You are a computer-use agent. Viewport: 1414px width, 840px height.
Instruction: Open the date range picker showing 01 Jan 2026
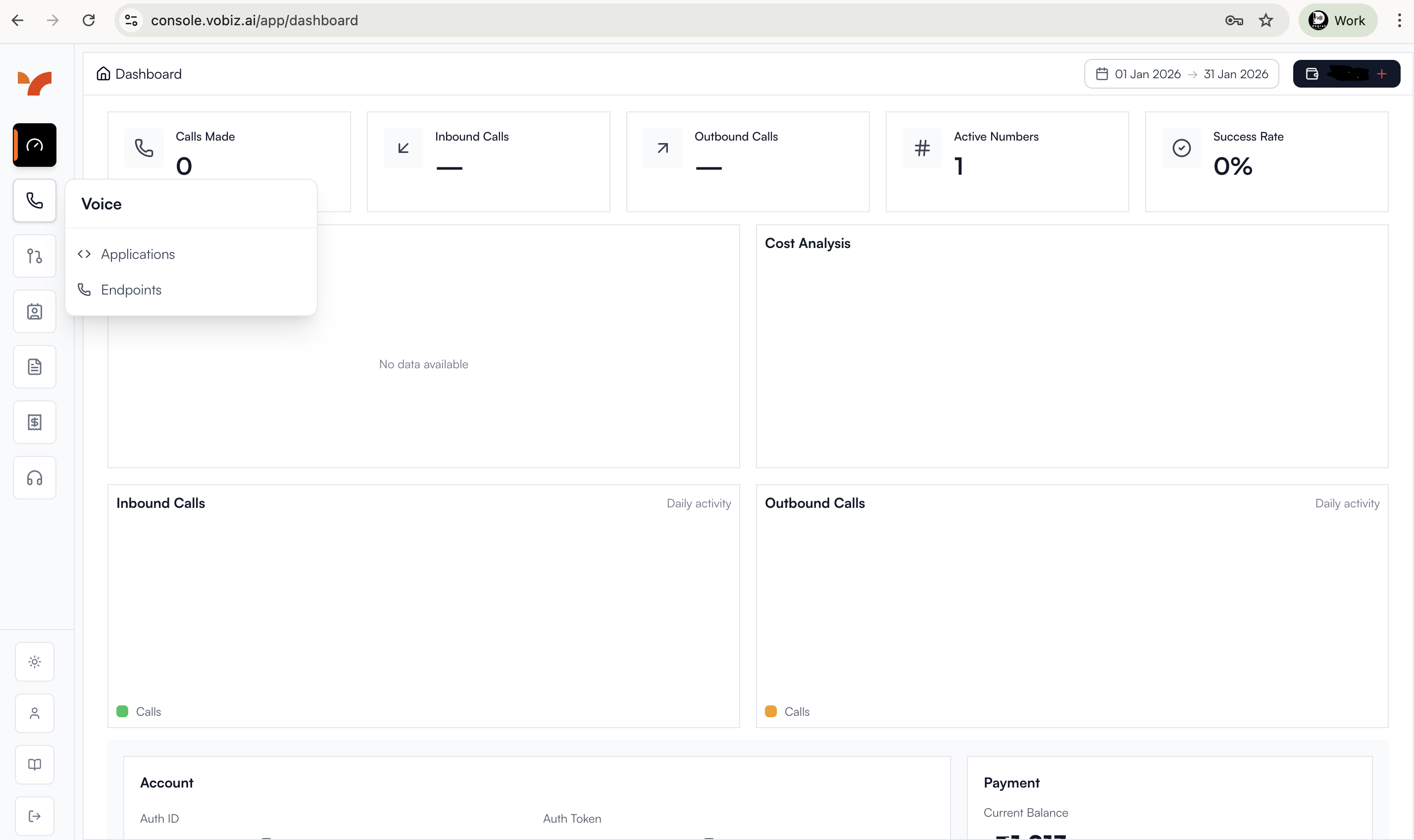[1181, 74]
